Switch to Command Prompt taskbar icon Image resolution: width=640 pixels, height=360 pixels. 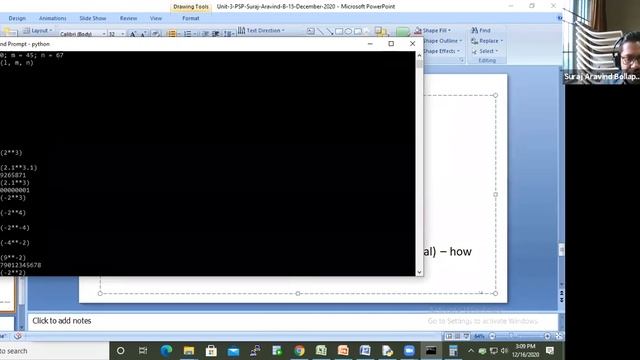(431, 351)
